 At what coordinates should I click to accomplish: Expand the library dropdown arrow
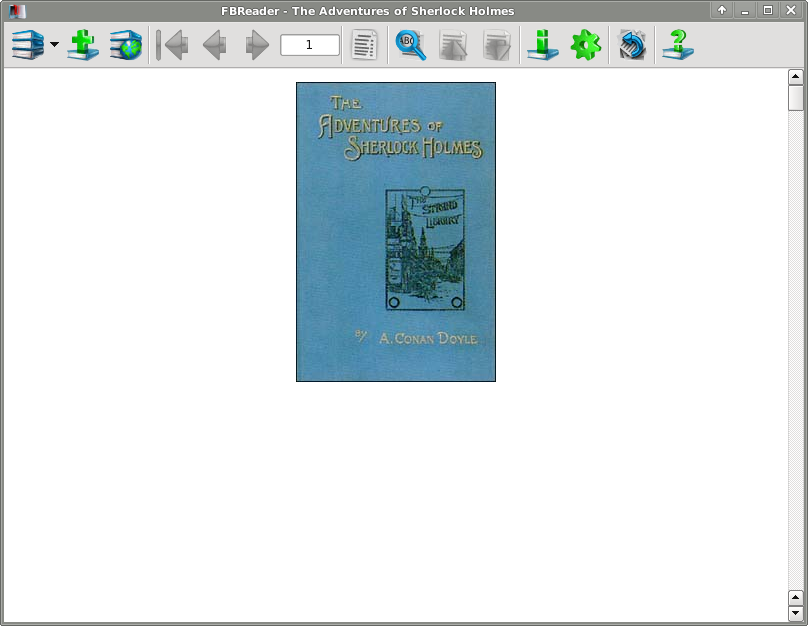tap(54, 45)
